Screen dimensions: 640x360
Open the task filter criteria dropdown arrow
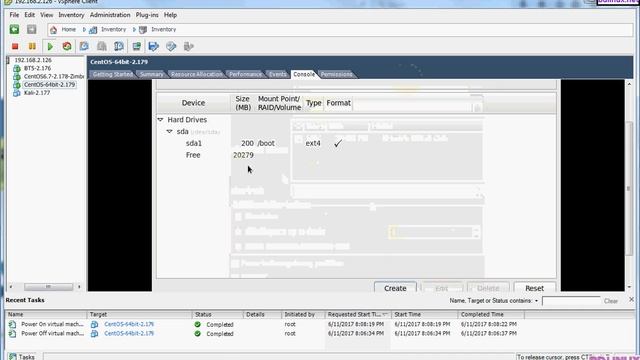click(x=536, y=301)
